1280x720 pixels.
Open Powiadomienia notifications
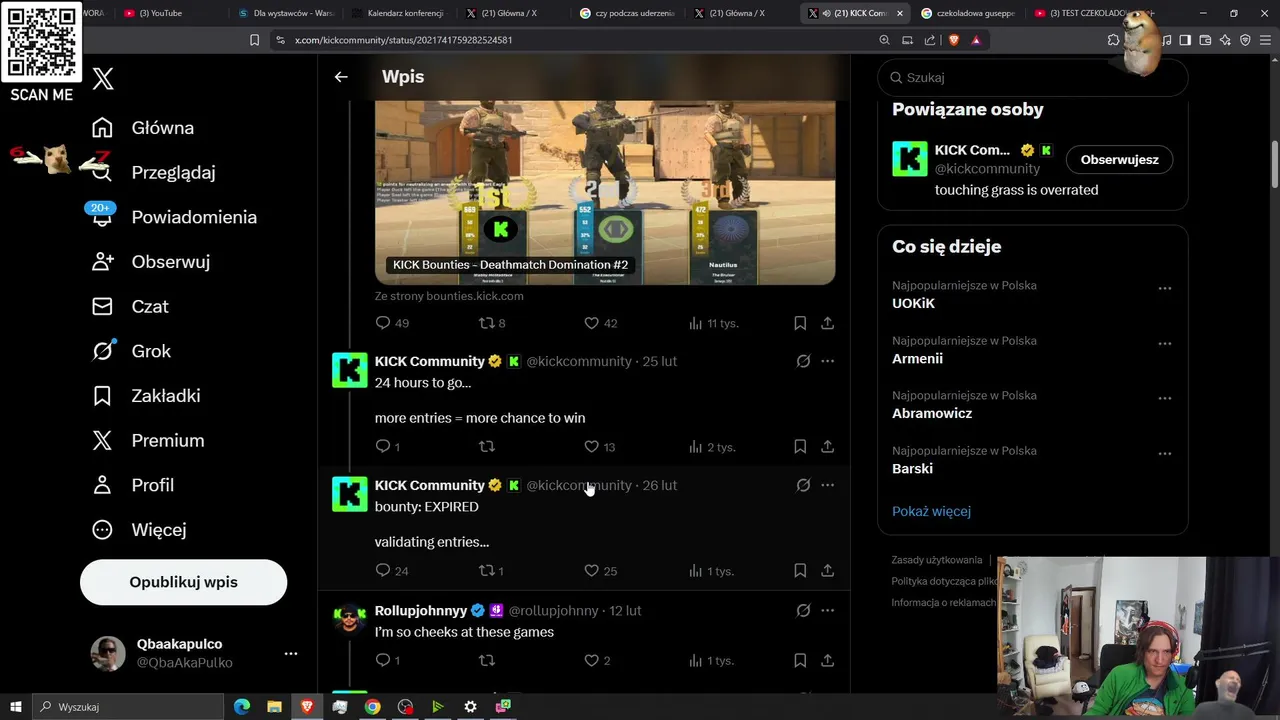click(174, 217)
